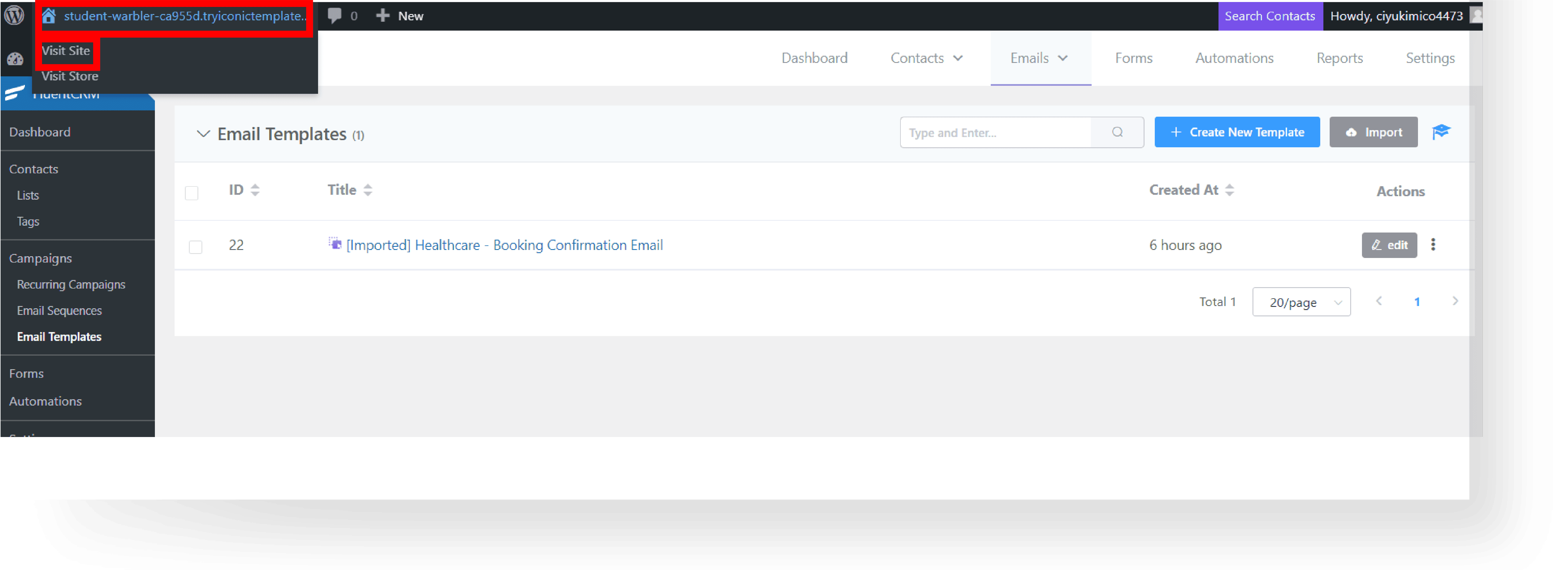This screenshot has width=1568, height=570.
Task: Click the "6 hours ago" created-at cell
Action: pos(1185,245)
